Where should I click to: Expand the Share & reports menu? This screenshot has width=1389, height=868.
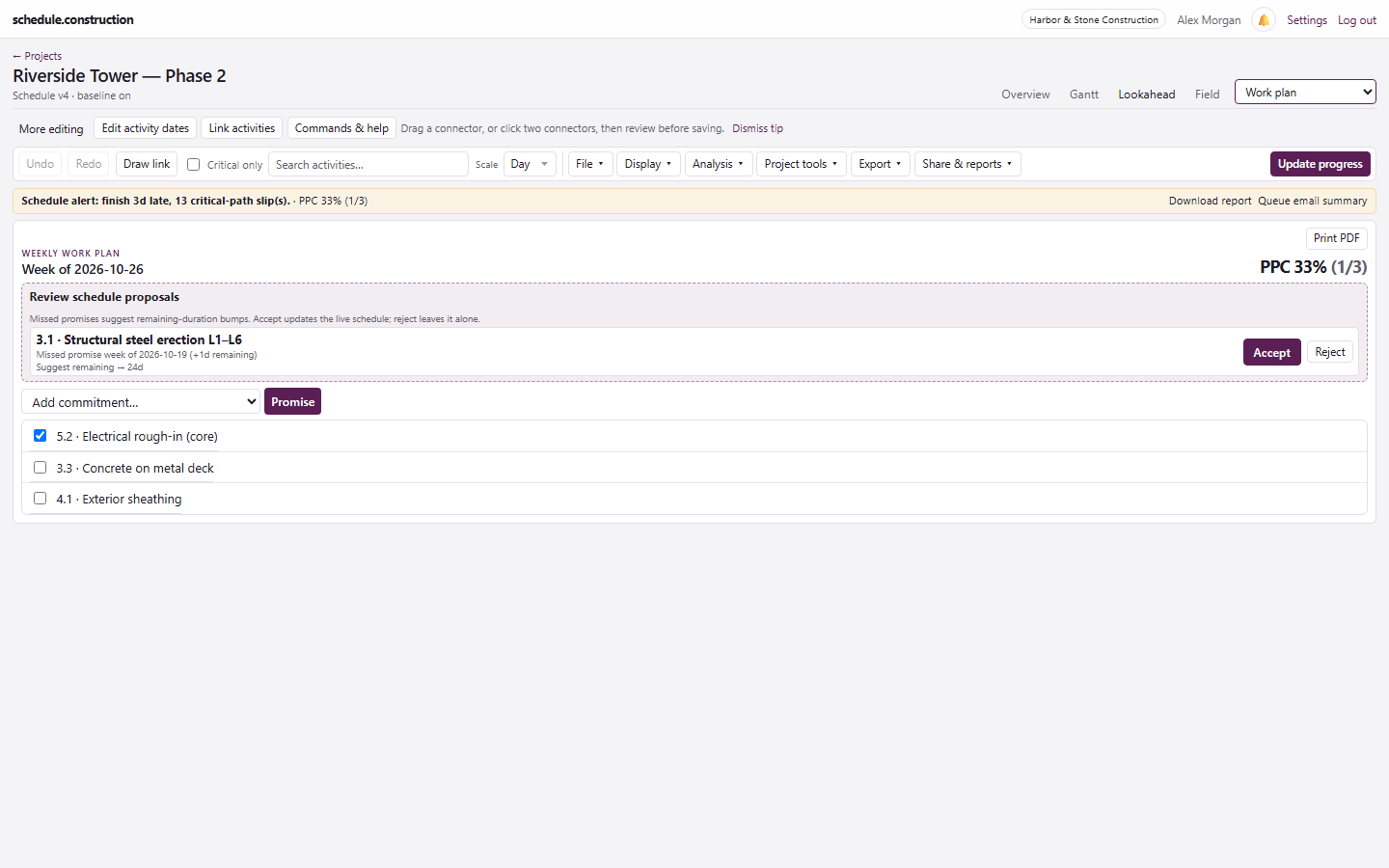coord(967,164)
